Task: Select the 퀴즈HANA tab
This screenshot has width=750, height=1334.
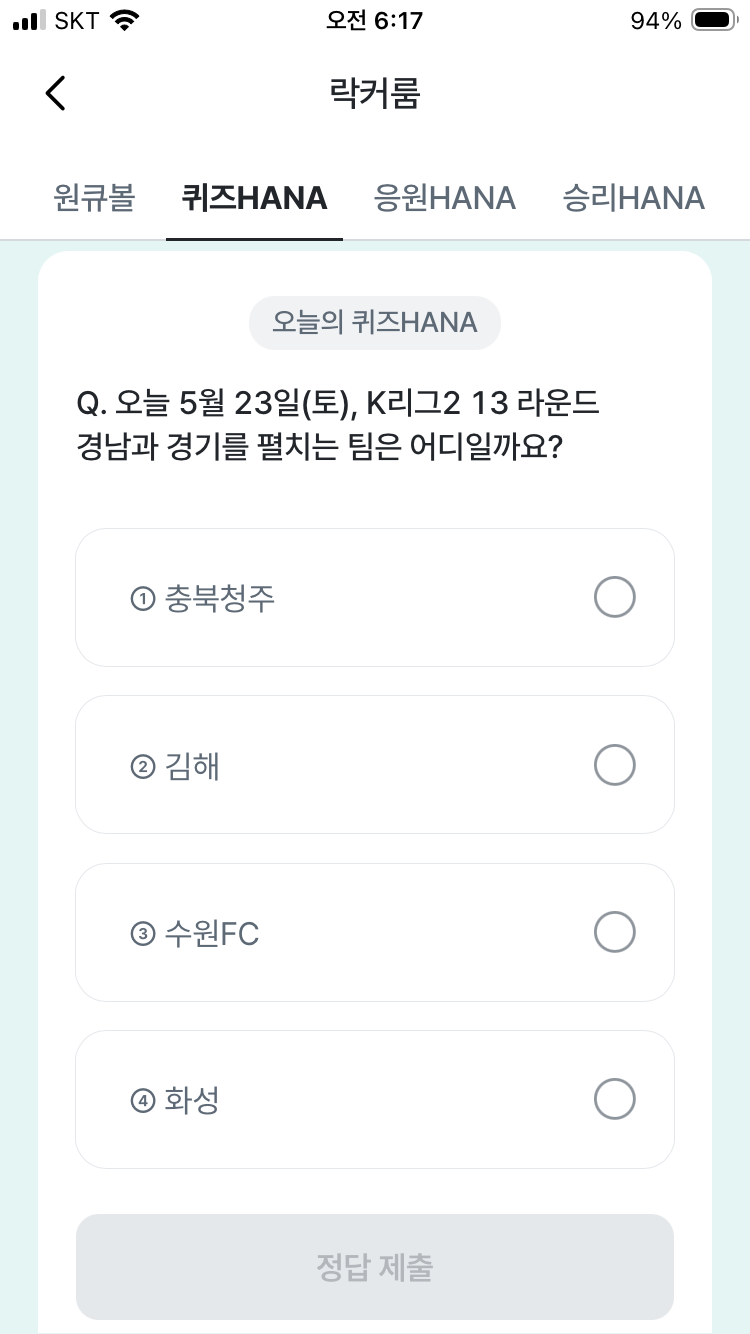Action: click(x=254, y=198)
